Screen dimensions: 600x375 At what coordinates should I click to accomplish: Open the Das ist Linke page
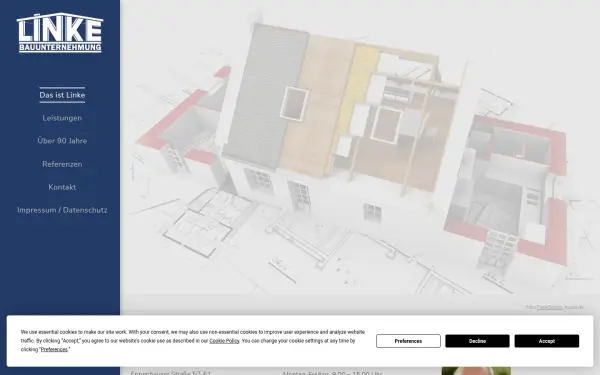[62, 95]
